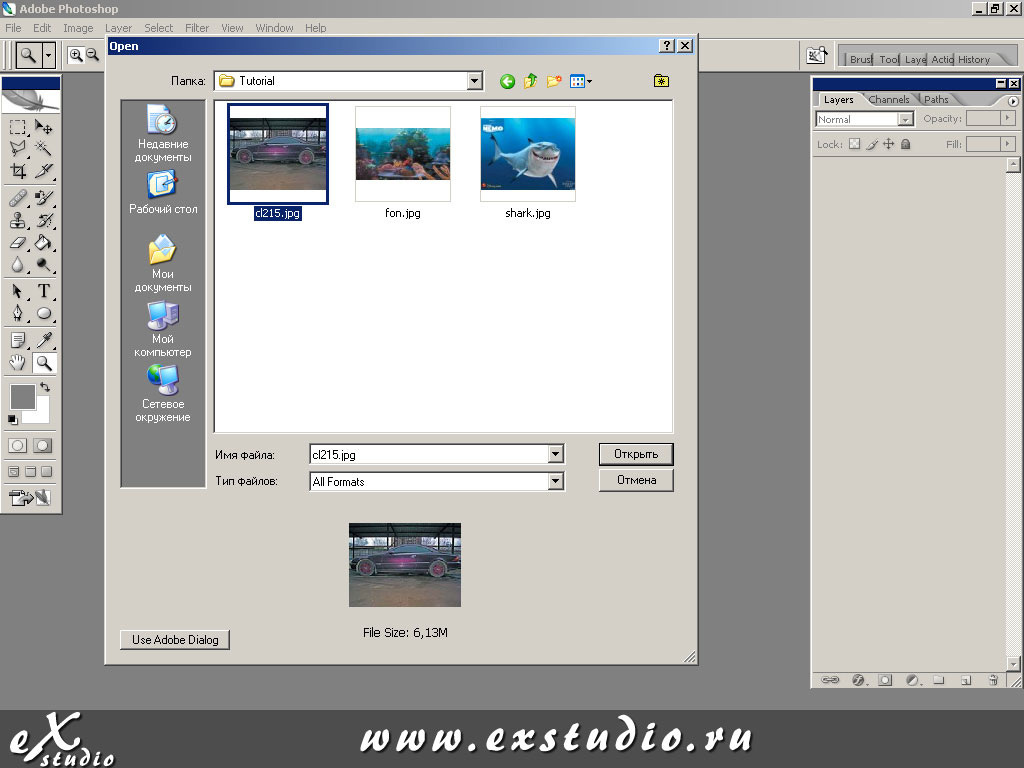Open the File menu

(13, 28)
